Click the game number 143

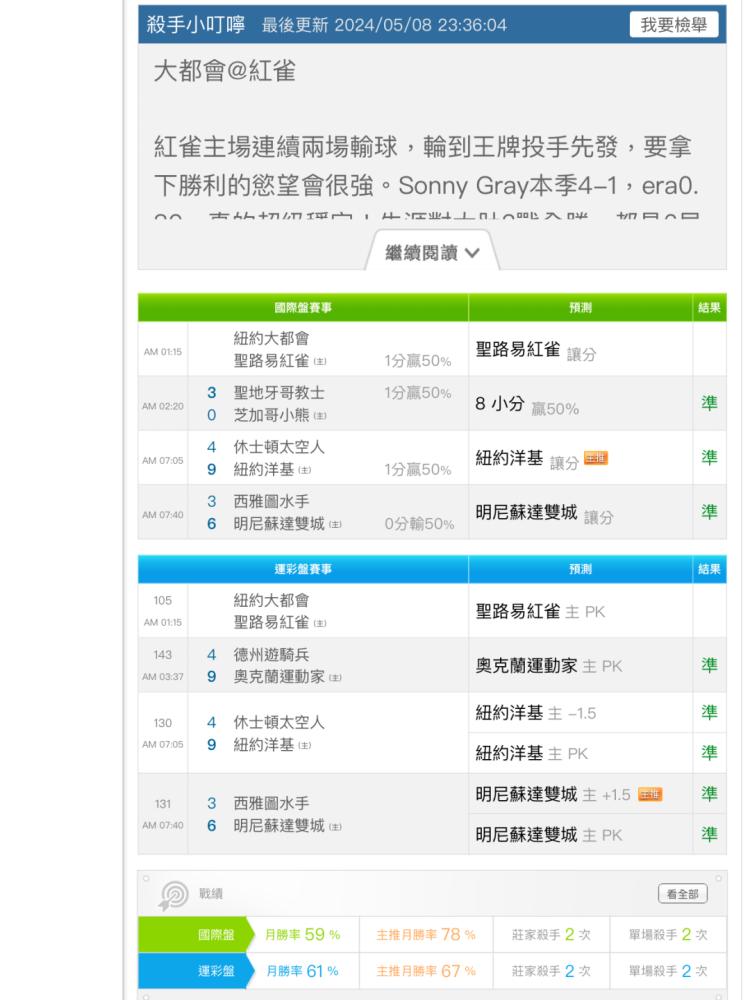click(x=163, y=654)
